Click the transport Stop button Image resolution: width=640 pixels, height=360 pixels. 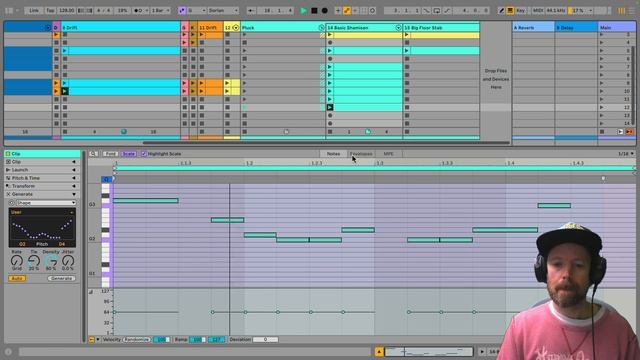tap(314, 11)
